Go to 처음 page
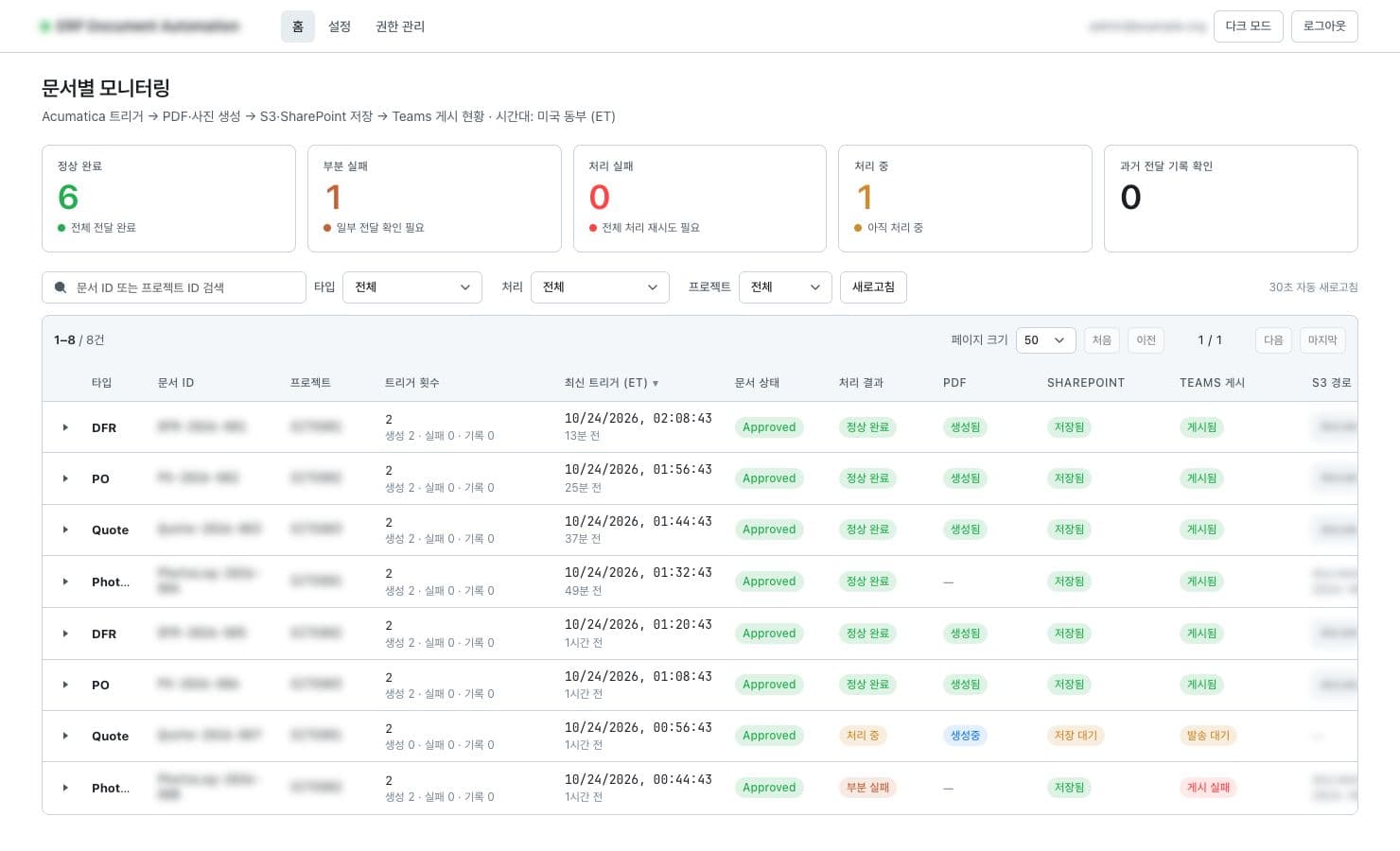Viewport: 1400px width, 851px height. tap(1102, 340)
